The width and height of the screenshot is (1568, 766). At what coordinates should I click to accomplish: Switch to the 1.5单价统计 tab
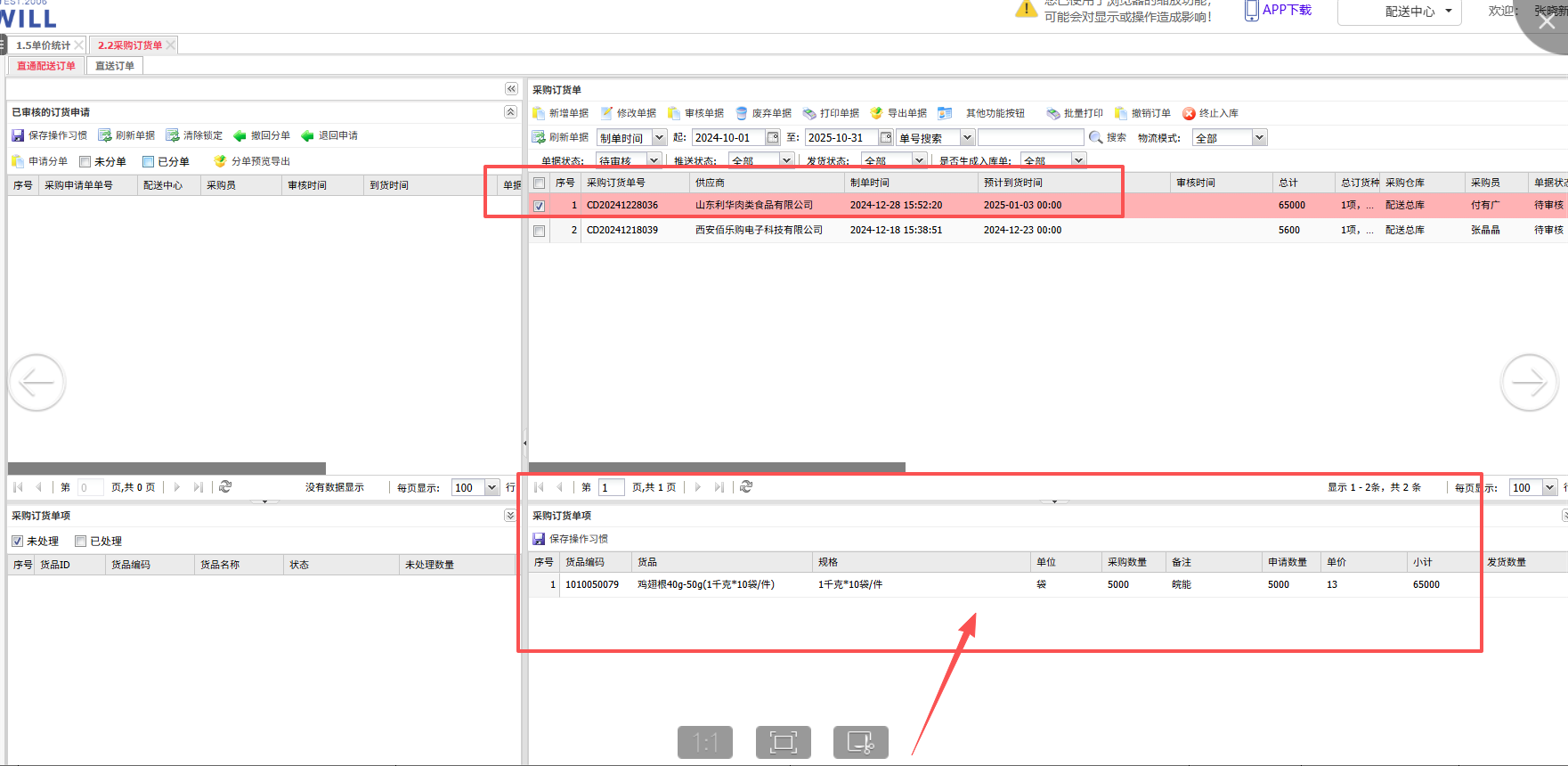43,45
